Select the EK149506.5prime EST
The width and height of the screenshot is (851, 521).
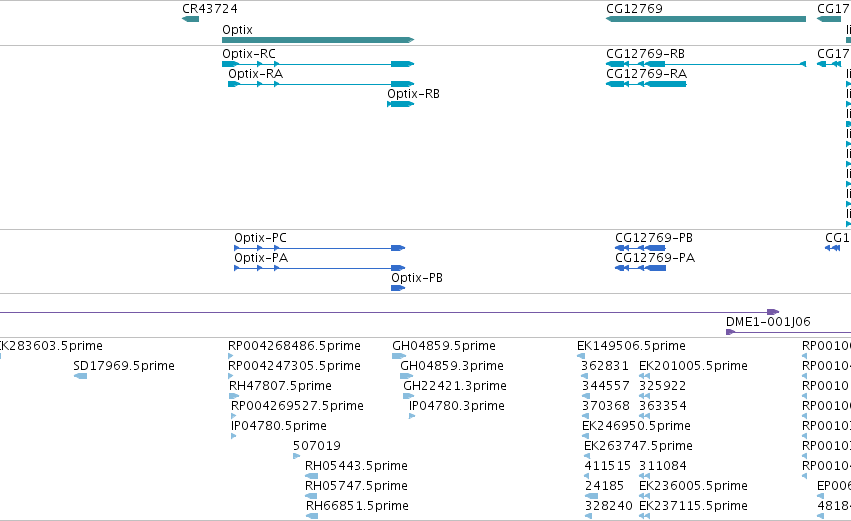point(581,356)
